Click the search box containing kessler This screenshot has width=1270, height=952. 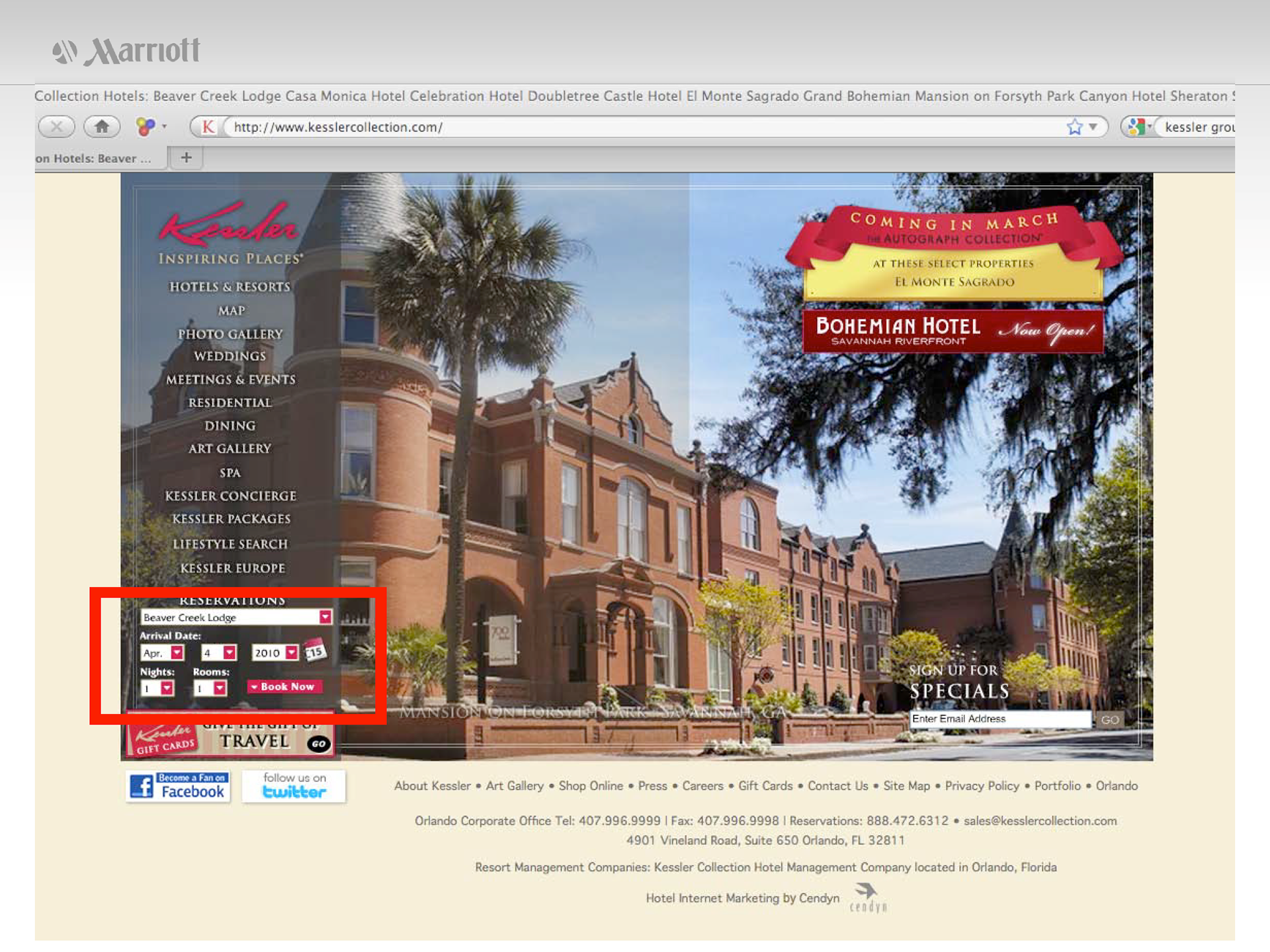(x=1196, y=126)
